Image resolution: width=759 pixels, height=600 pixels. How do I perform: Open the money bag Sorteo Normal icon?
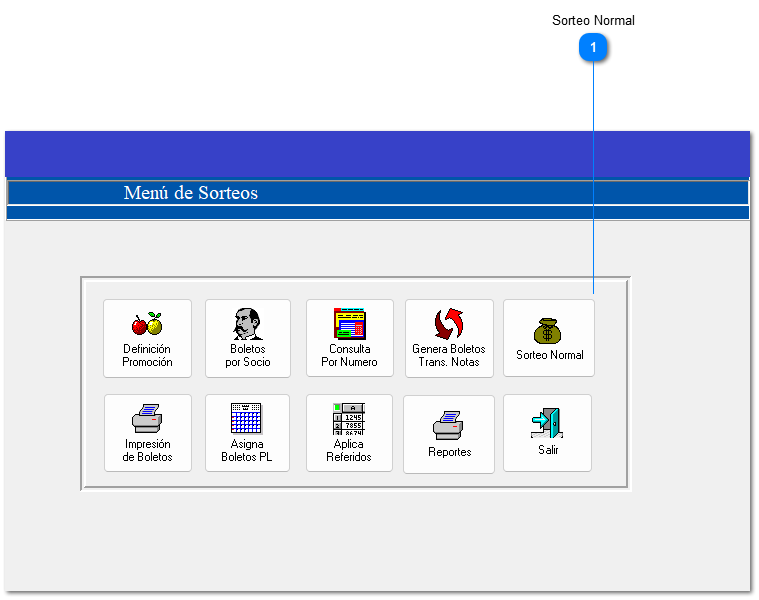[548, 330]
